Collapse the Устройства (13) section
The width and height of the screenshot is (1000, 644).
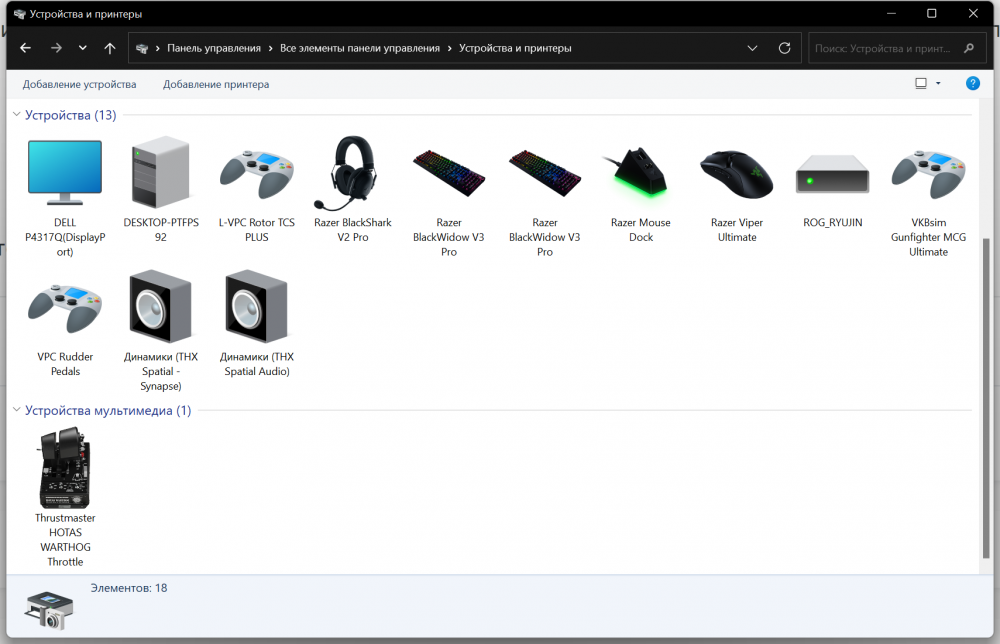tap(16, 115)
